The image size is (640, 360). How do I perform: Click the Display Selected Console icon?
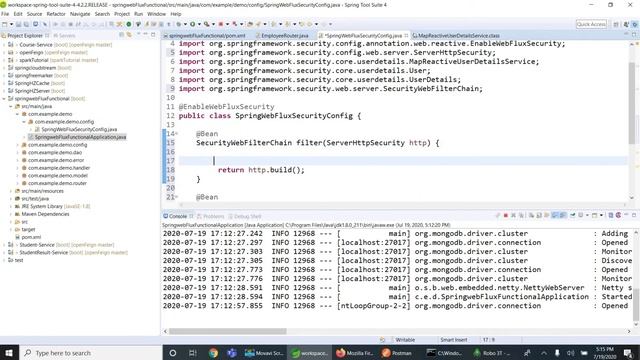(580, 216)
